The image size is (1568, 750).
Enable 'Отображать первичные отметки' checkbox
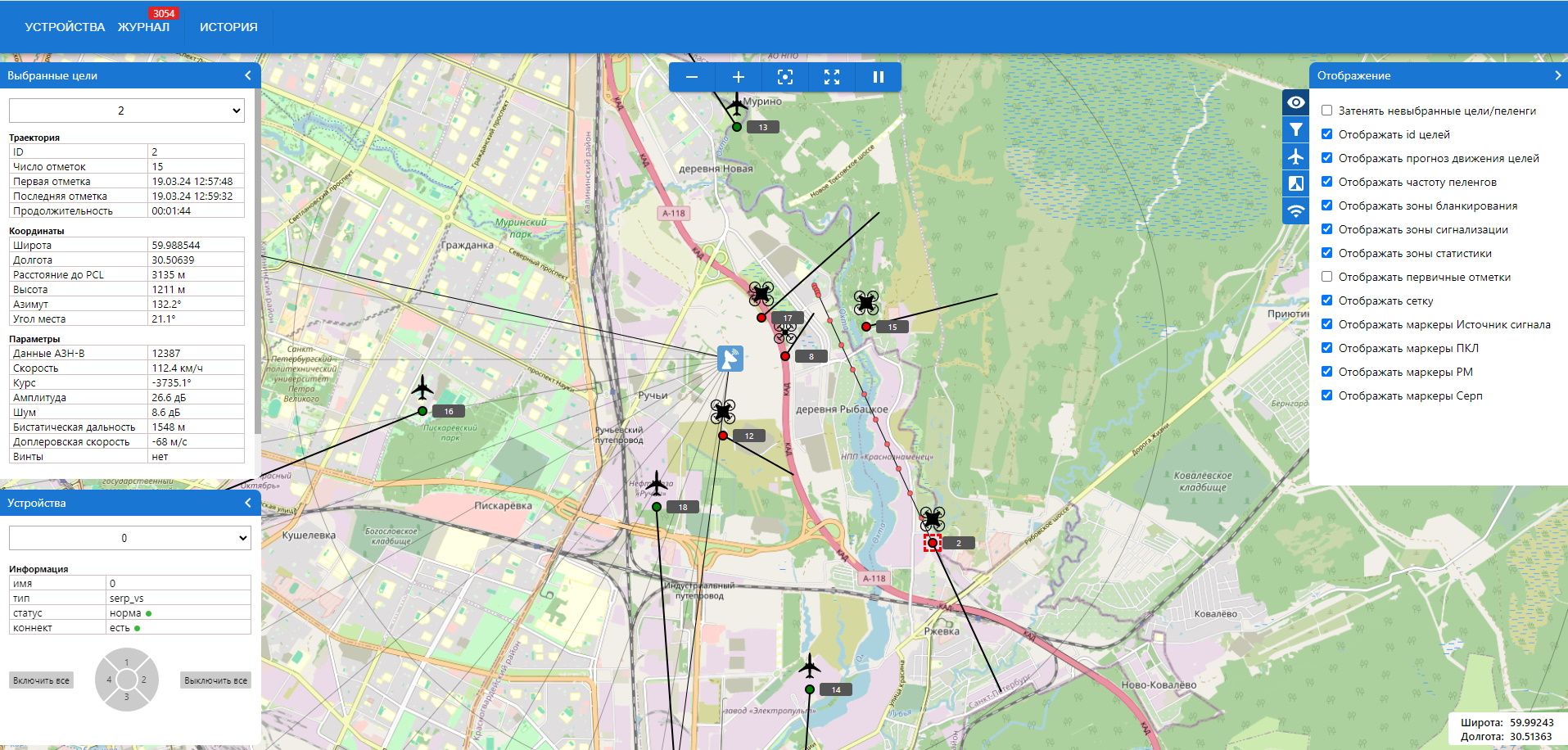(x=1326, y=277)
